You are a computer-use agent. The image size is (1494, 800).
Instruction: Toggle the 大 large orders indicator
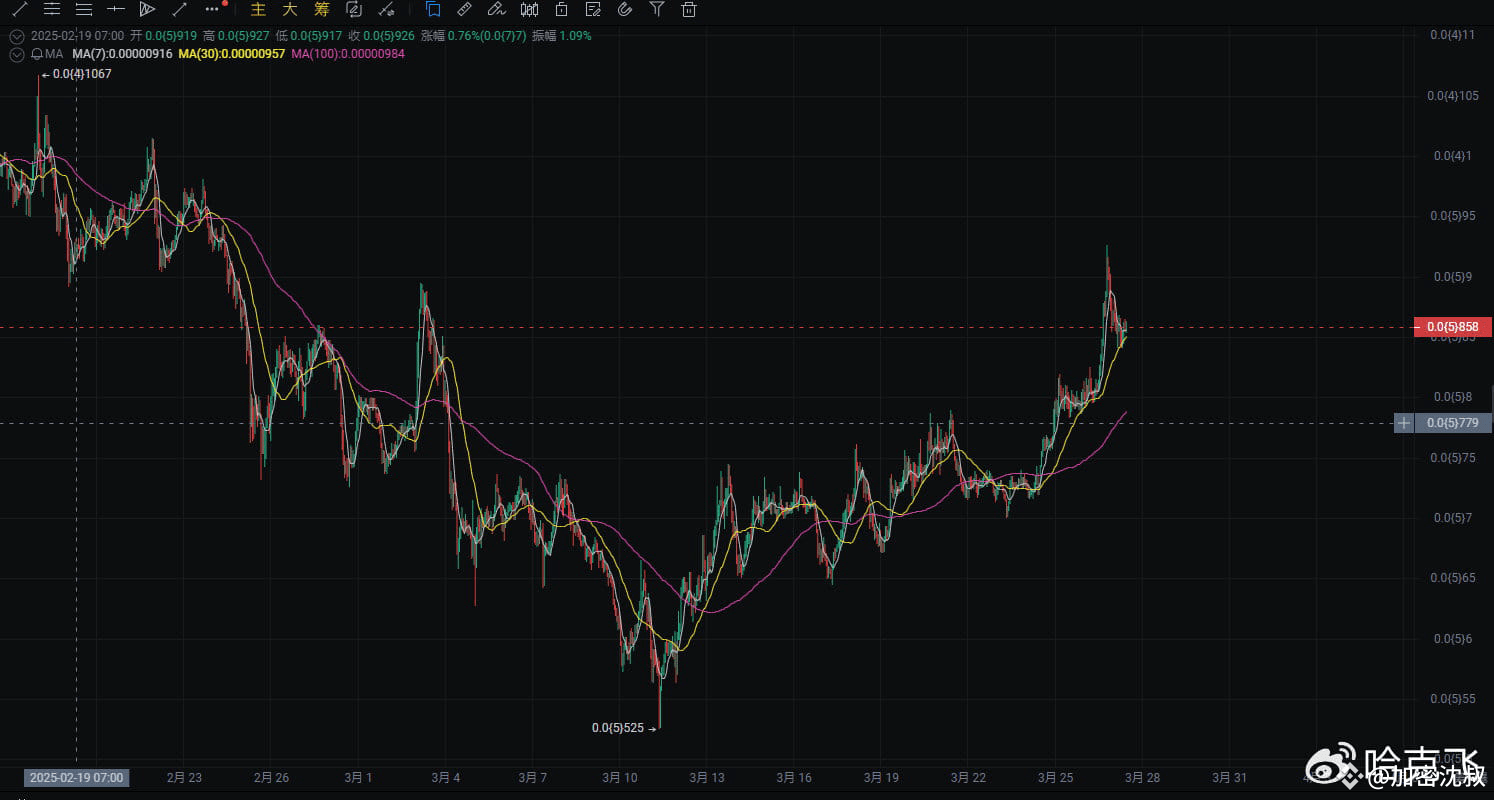(x=290, y=9)
